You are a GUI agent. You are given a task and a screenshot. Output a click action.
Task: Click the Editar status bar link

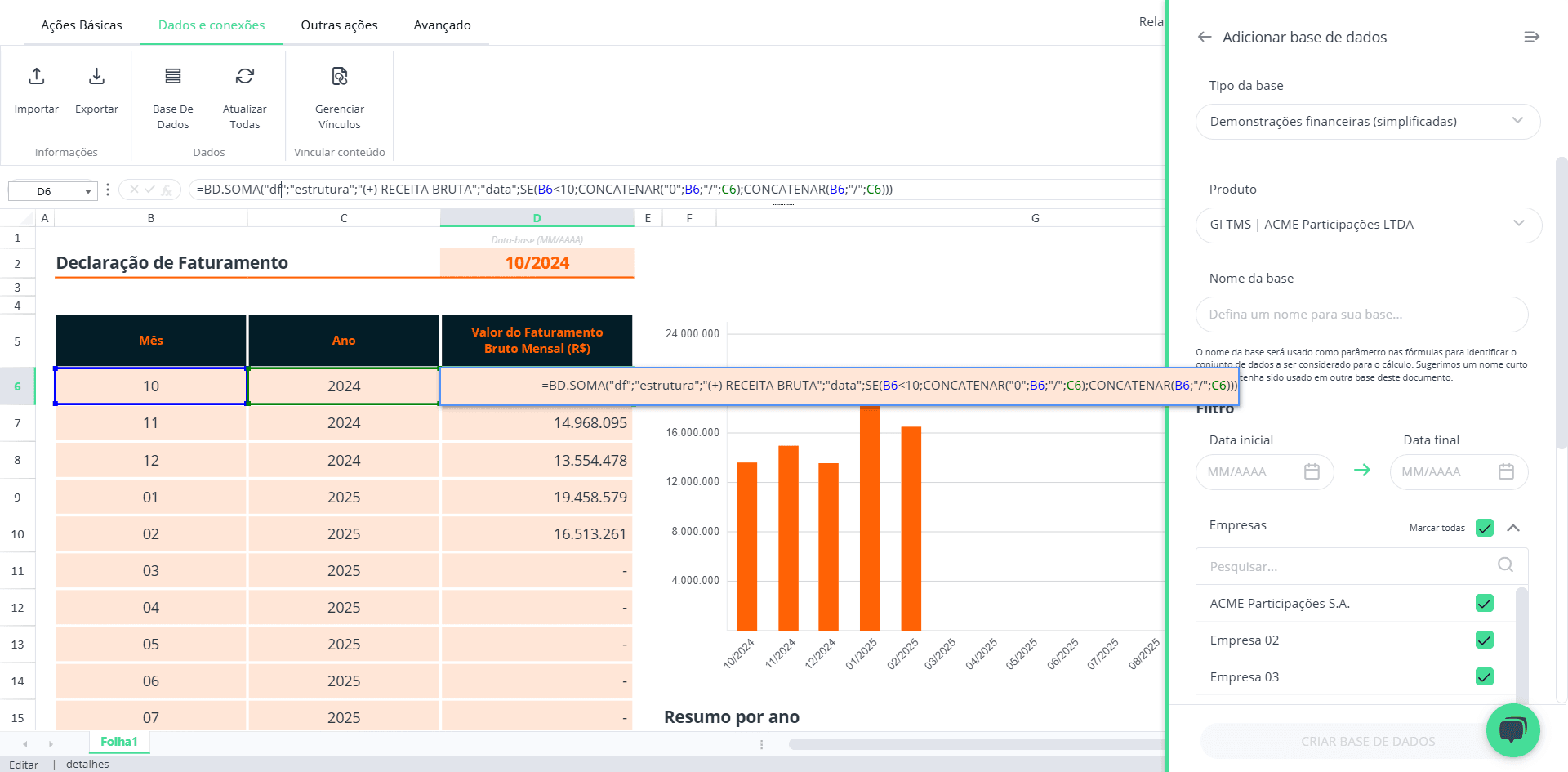[24, 765]
